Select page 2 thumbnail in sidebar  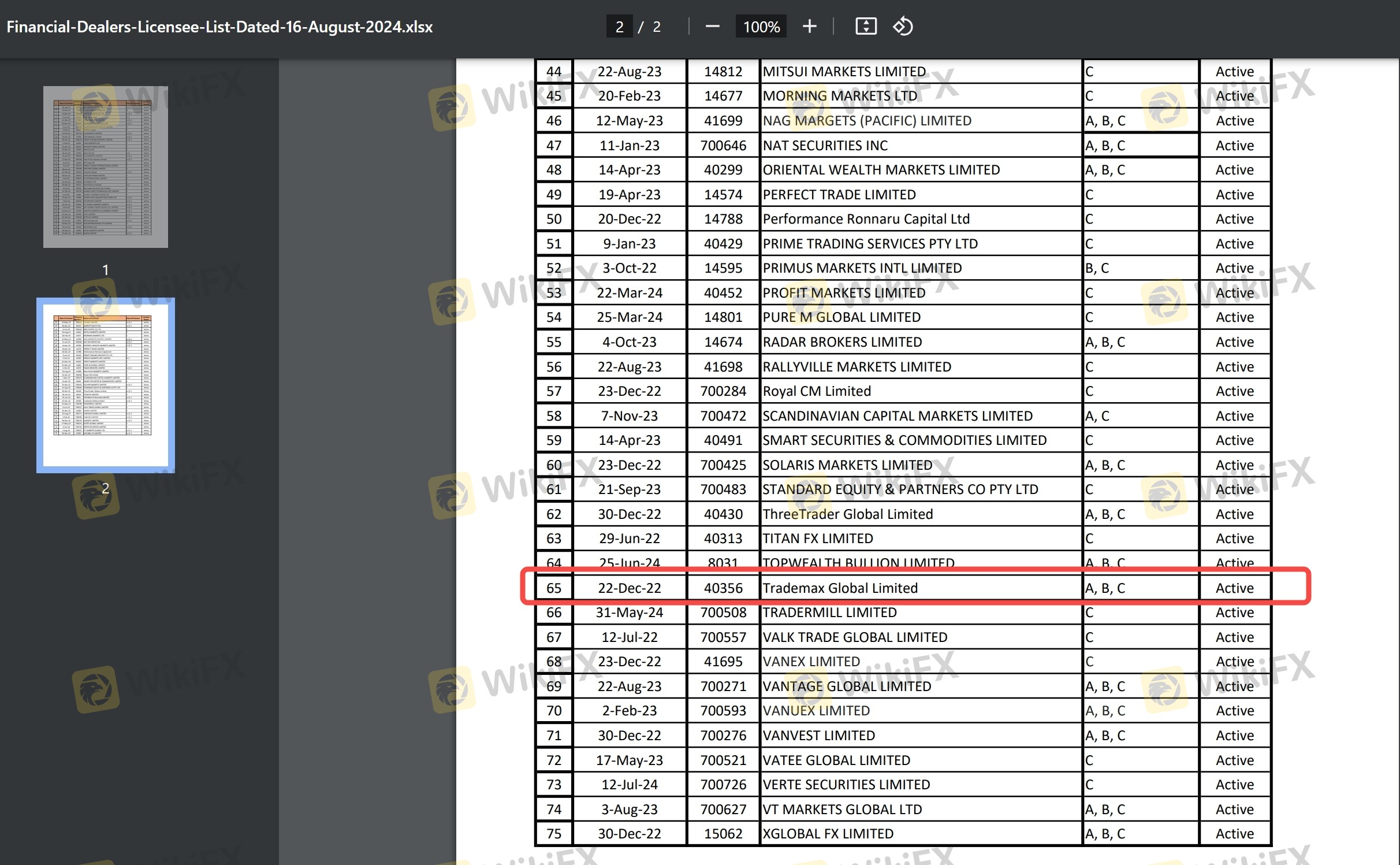[105, 385]
